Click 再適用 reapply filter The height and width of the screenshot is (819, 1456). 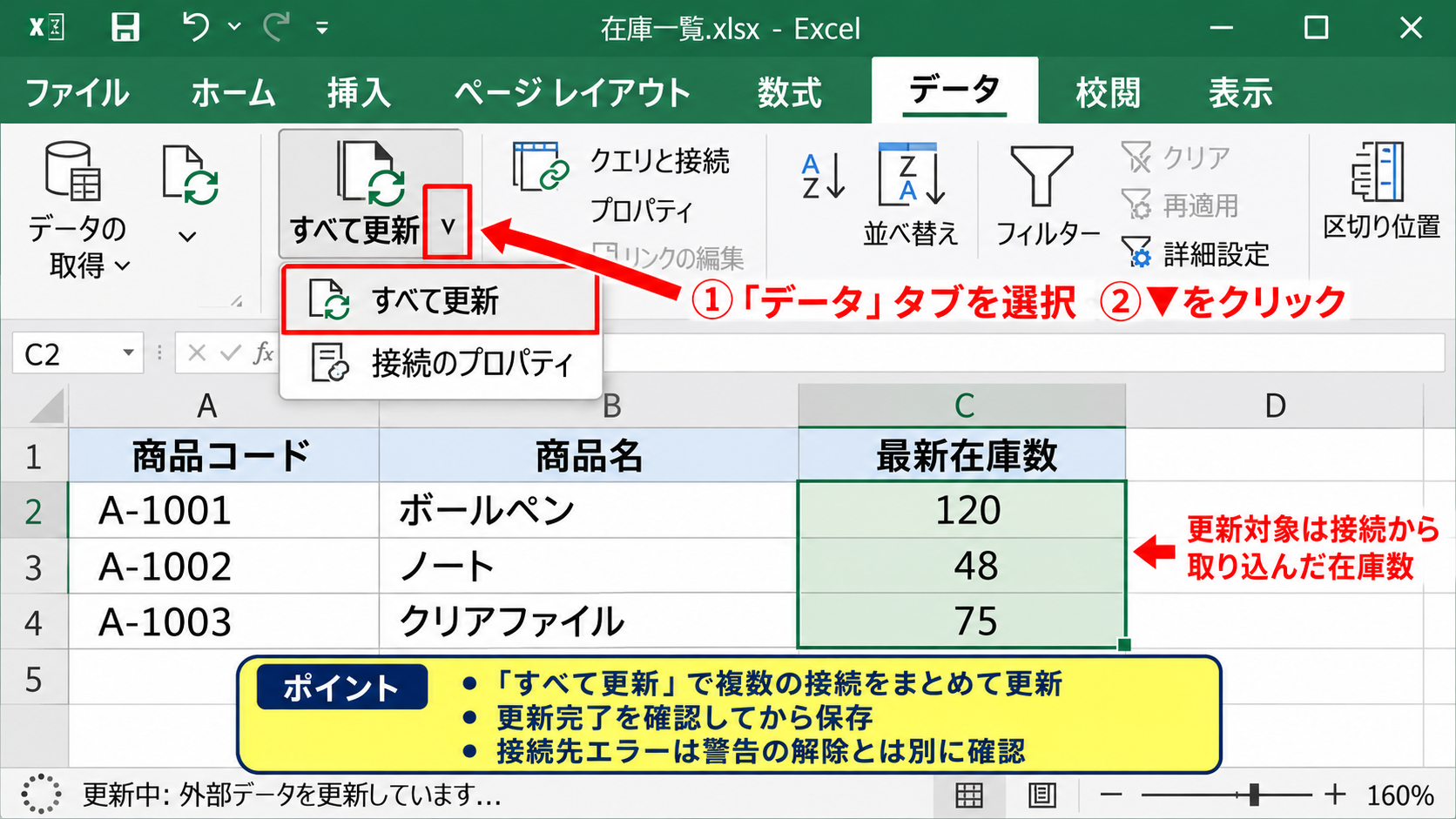(1180, 205)
